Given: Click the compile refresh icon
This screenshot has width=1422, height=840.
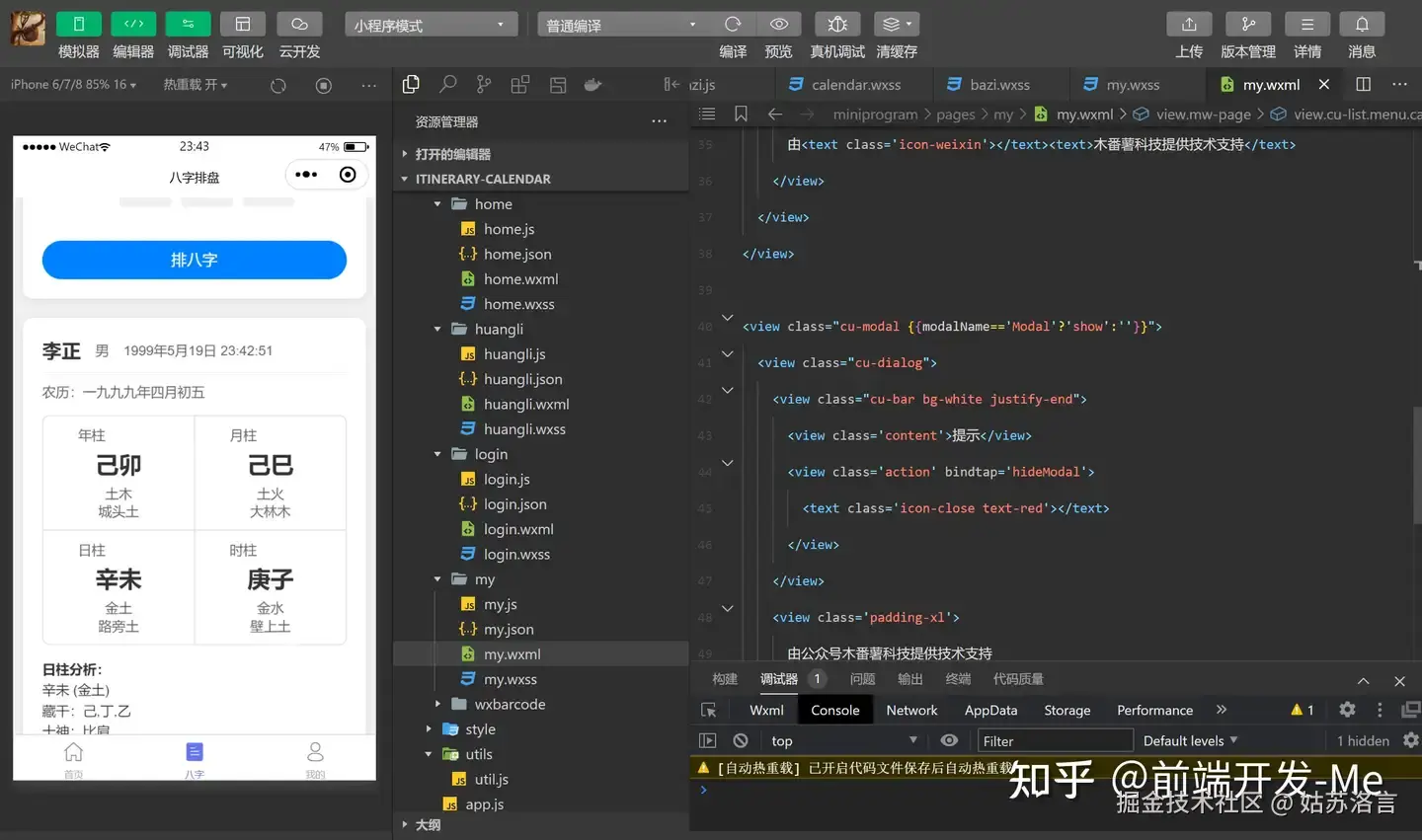Looking at the screenshot, I should point(733,24).
